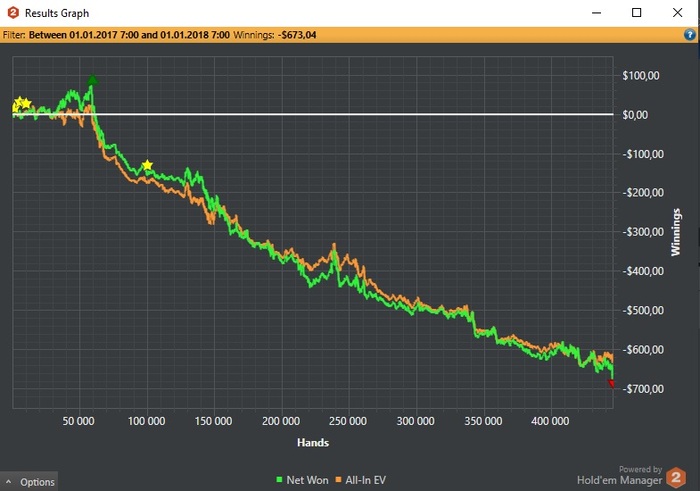Click the blue help question mark icon
The image size is (700, 491).
(x=690, y=35)
